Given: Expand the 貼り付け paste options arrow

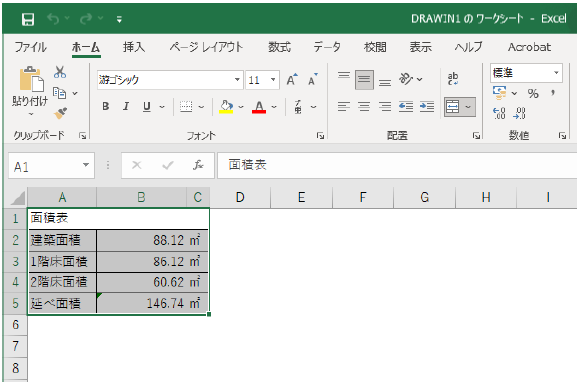Looking at the screenshot, I should [31, 114].
